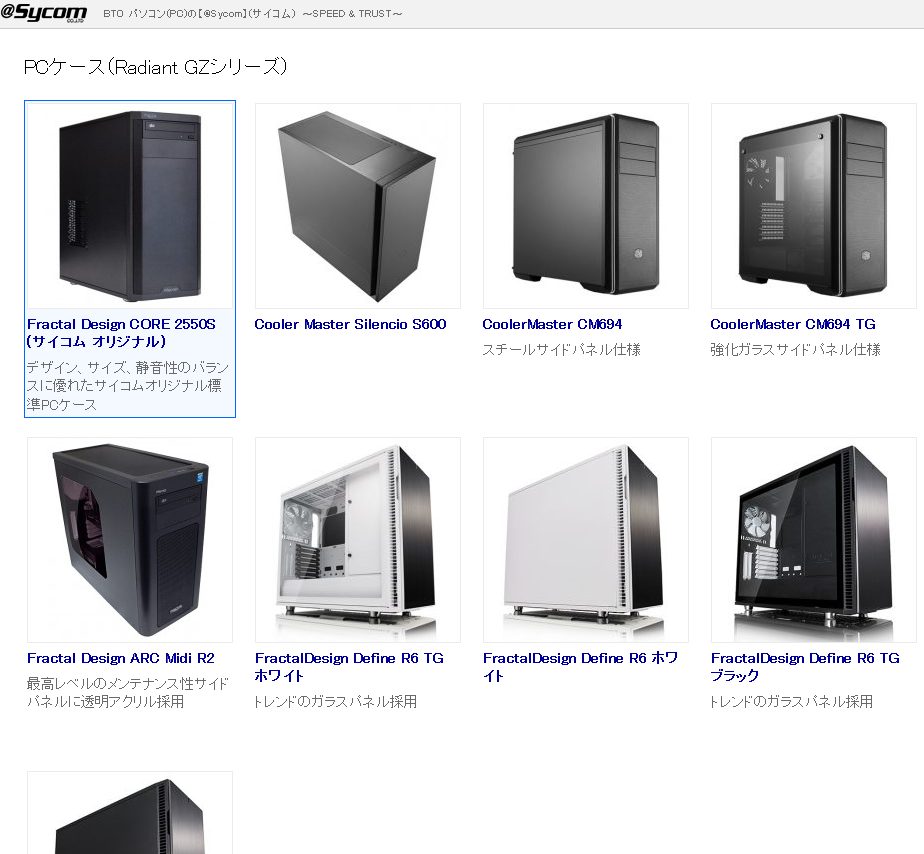
Task: Click the CORE 2550S description text
Action: [127, 386]
